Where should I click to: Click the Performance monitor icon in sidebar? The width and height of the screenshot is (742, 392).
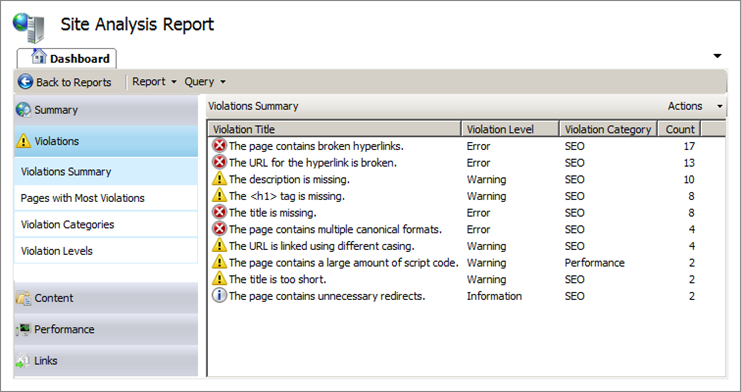pyautogui.click(x=23, y=329)
